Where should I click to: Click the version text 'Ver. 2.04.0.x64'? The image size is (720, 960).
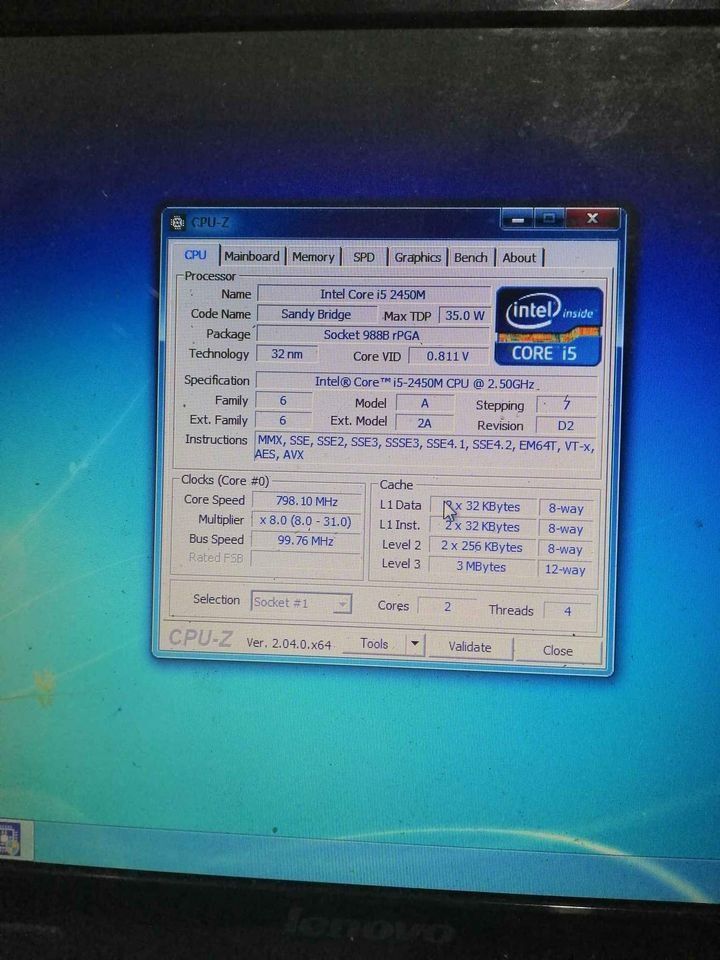(289, 643)
